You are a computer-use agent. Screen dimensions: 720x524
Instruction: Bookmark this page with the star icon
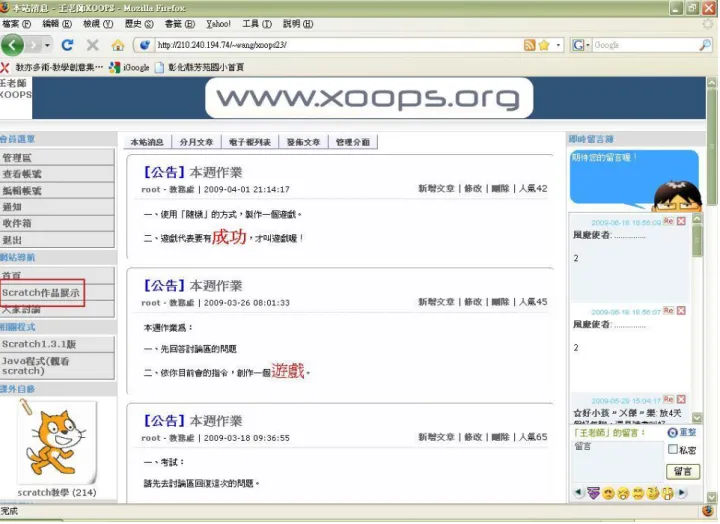click(544, 45)
